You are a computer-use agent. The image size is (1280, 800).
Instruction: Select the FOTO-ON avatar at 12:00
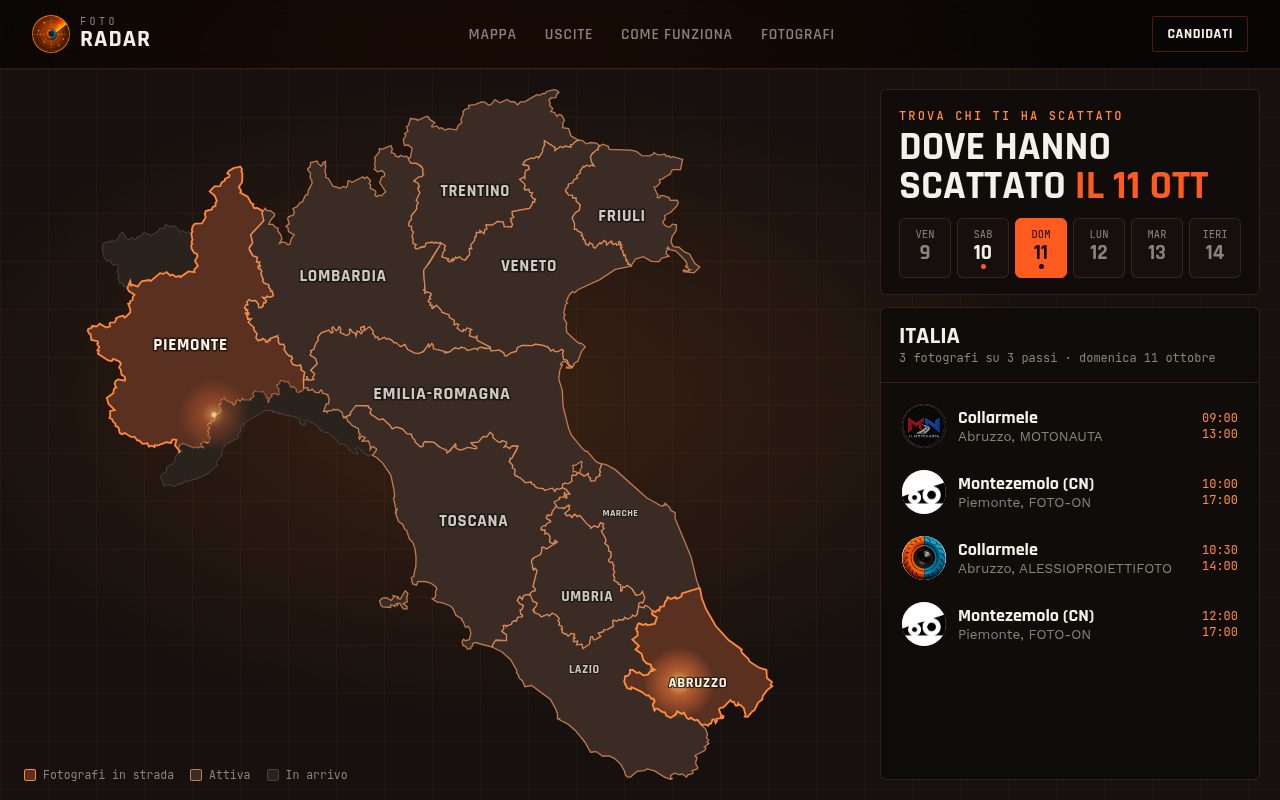pos(924,624)
